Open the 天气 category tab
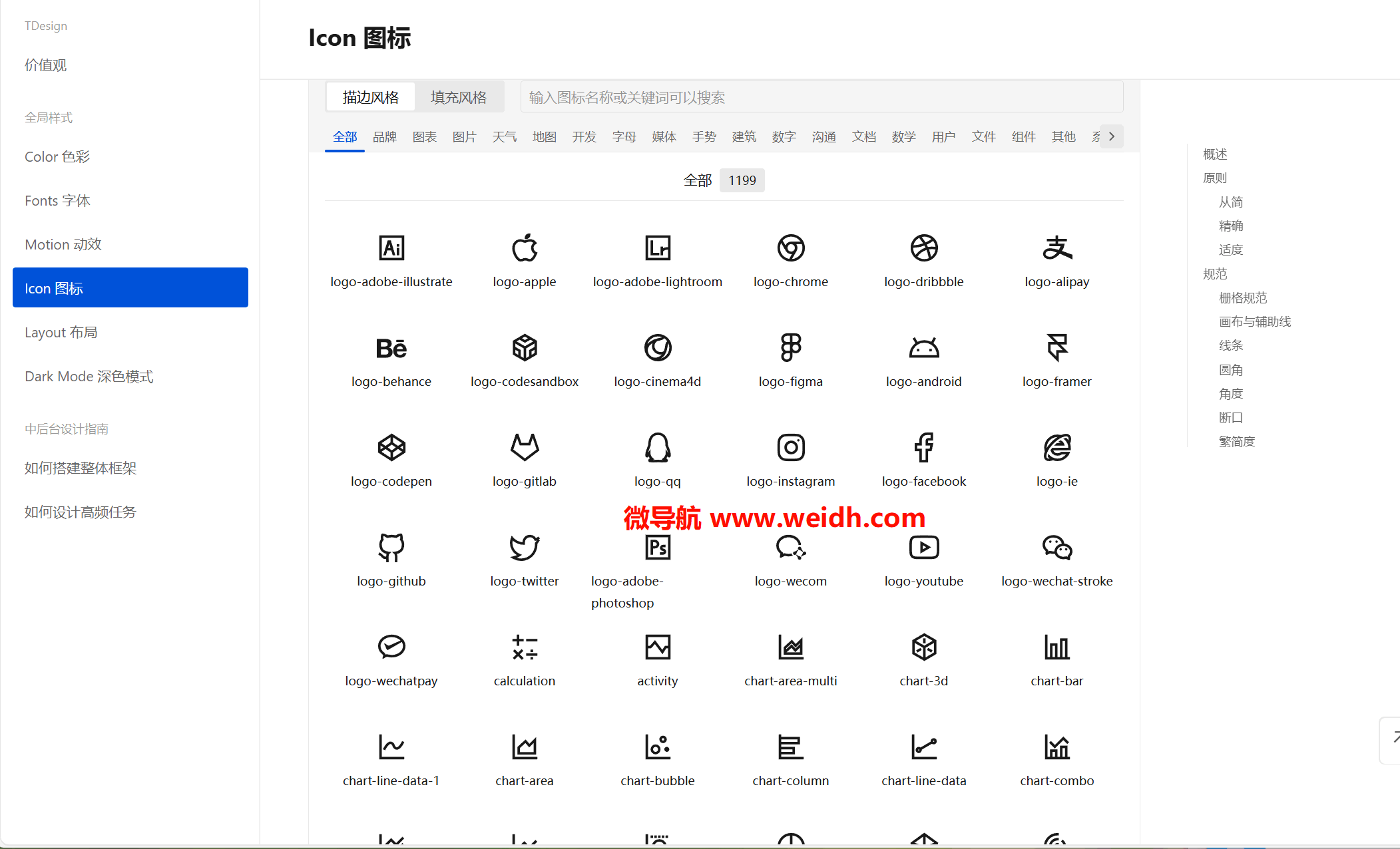The width and height of the screenshot is (1400, 849). (x=505, y=136)
